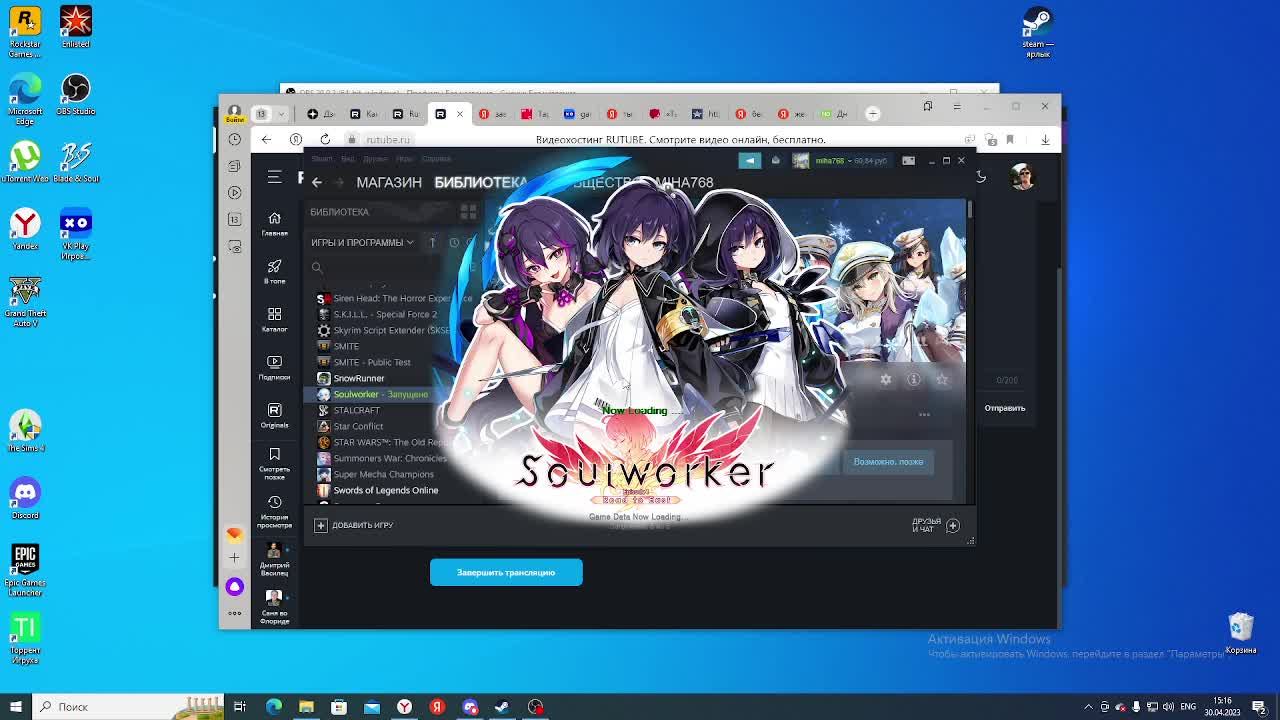
Task: Open Grand Theft Auto V shortcut
Action: [25, 302]
